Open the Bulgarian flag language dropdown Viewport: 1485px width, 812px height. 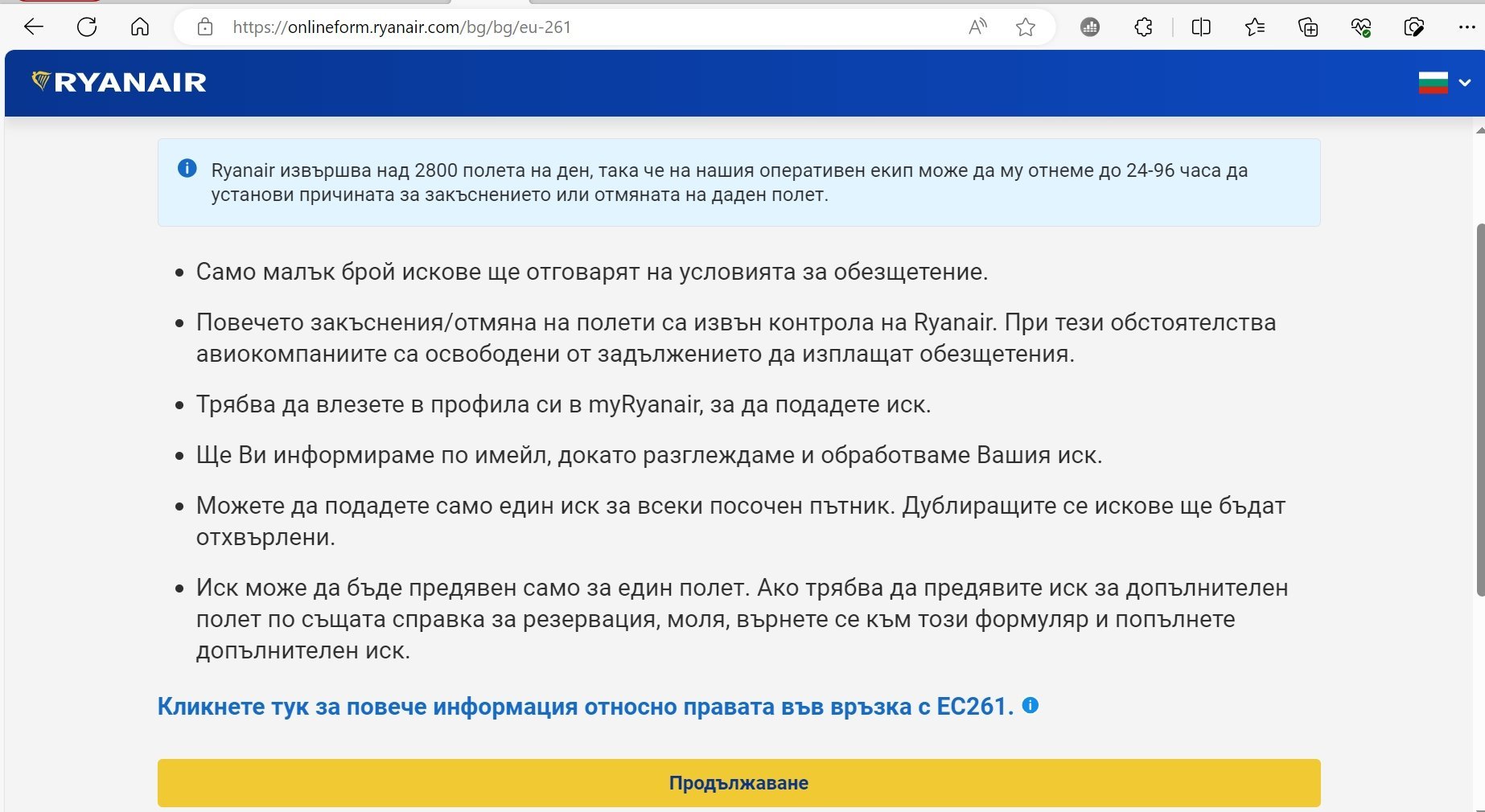1444,83
